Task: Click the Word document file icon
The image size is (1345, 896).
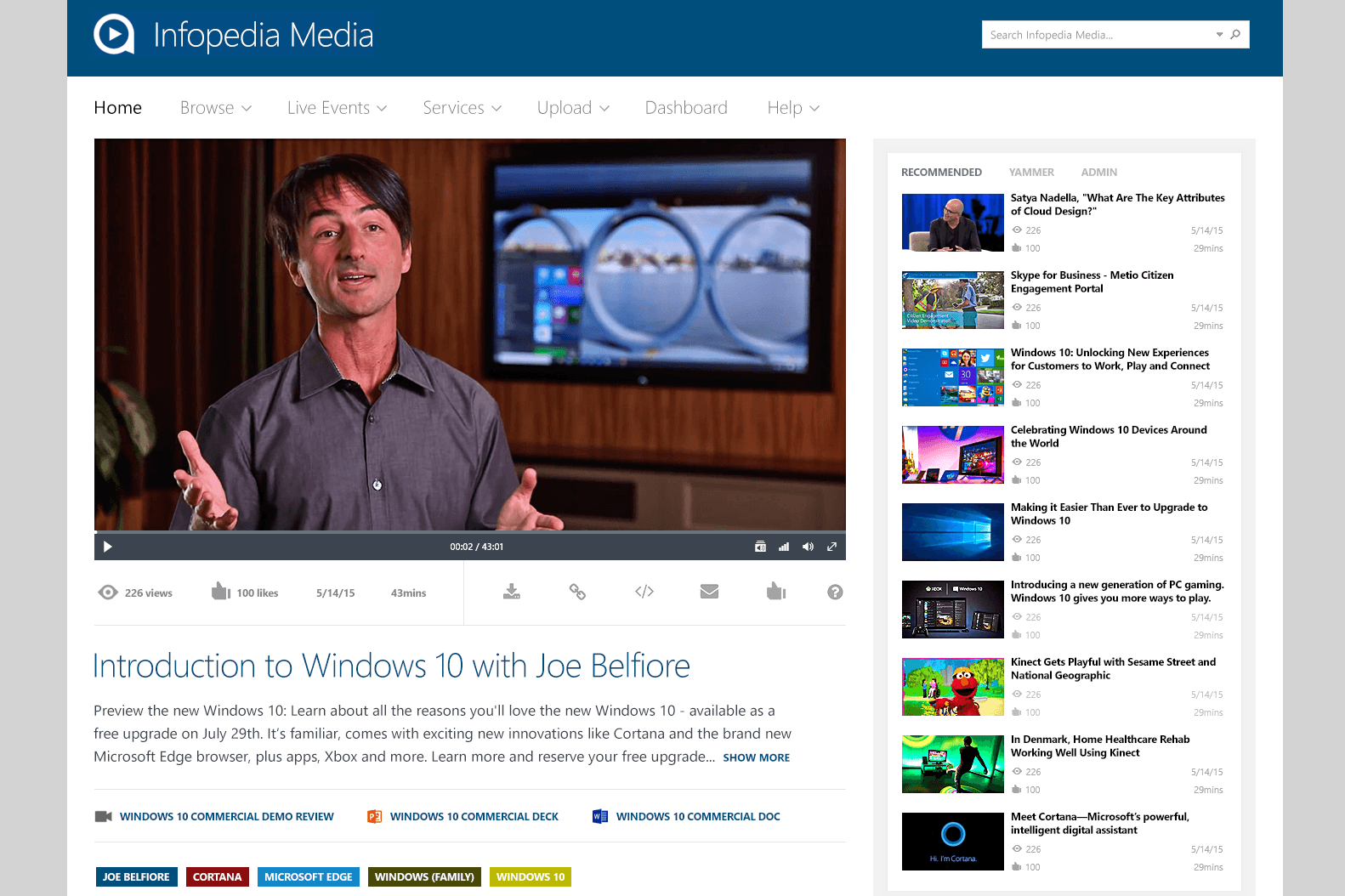Action: (600, 817)
